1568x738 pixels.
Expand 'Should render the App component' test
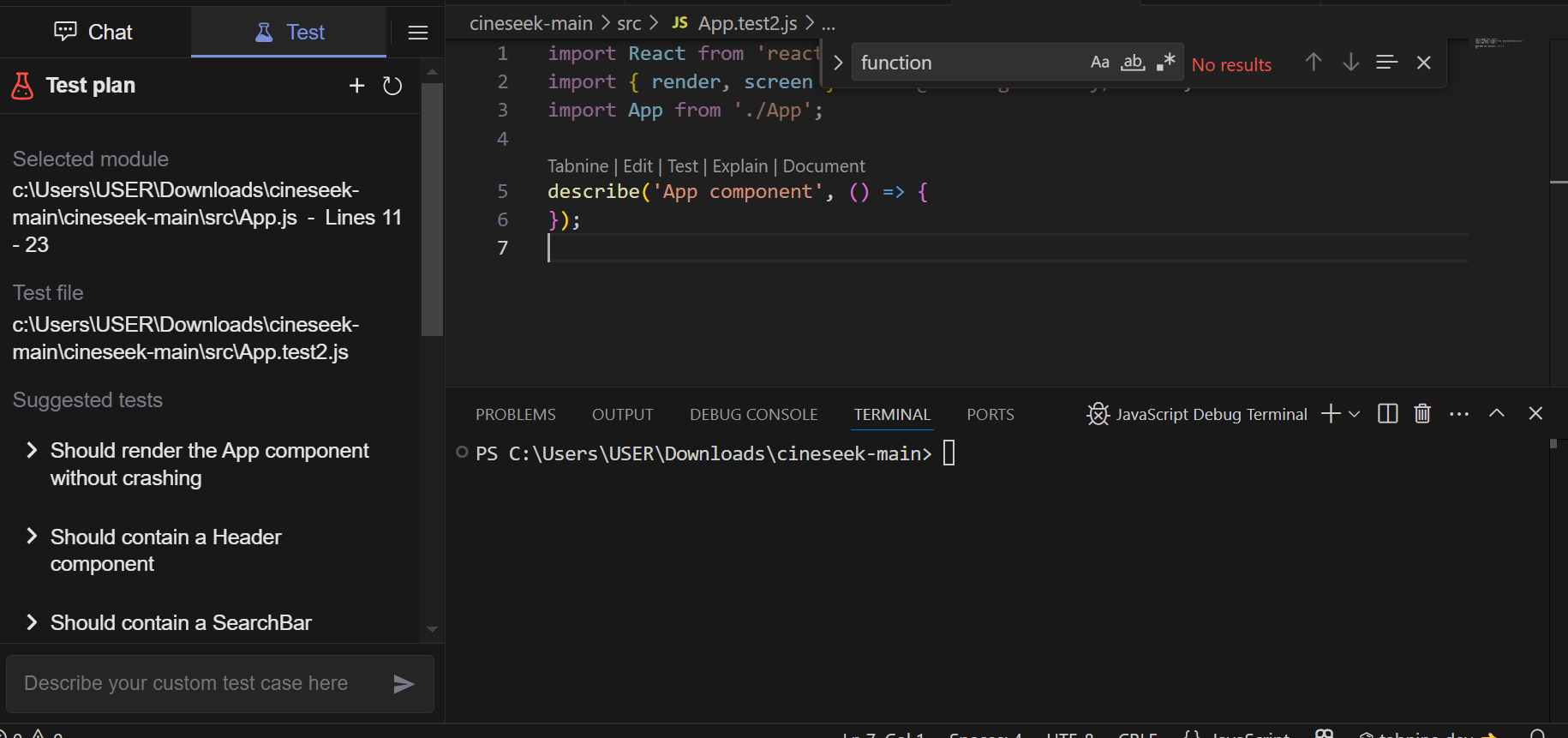[32, 451]
